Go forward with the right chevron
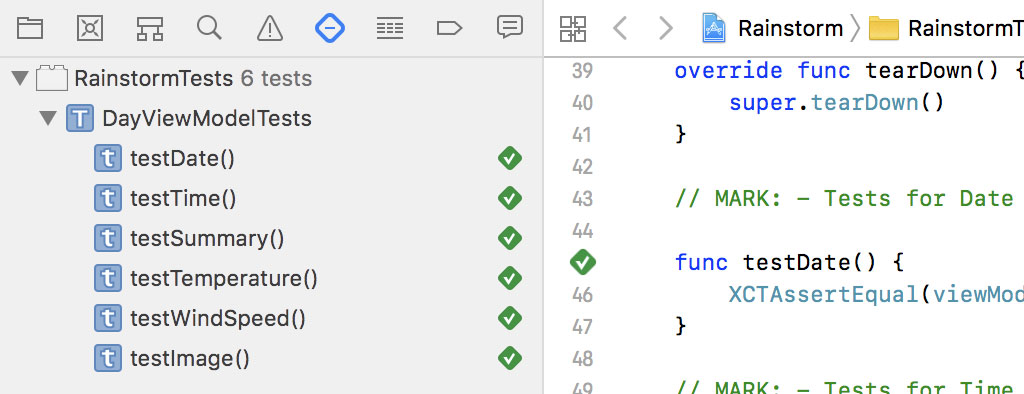Viewport: 1024px width, 394px height. coord(665,29)
